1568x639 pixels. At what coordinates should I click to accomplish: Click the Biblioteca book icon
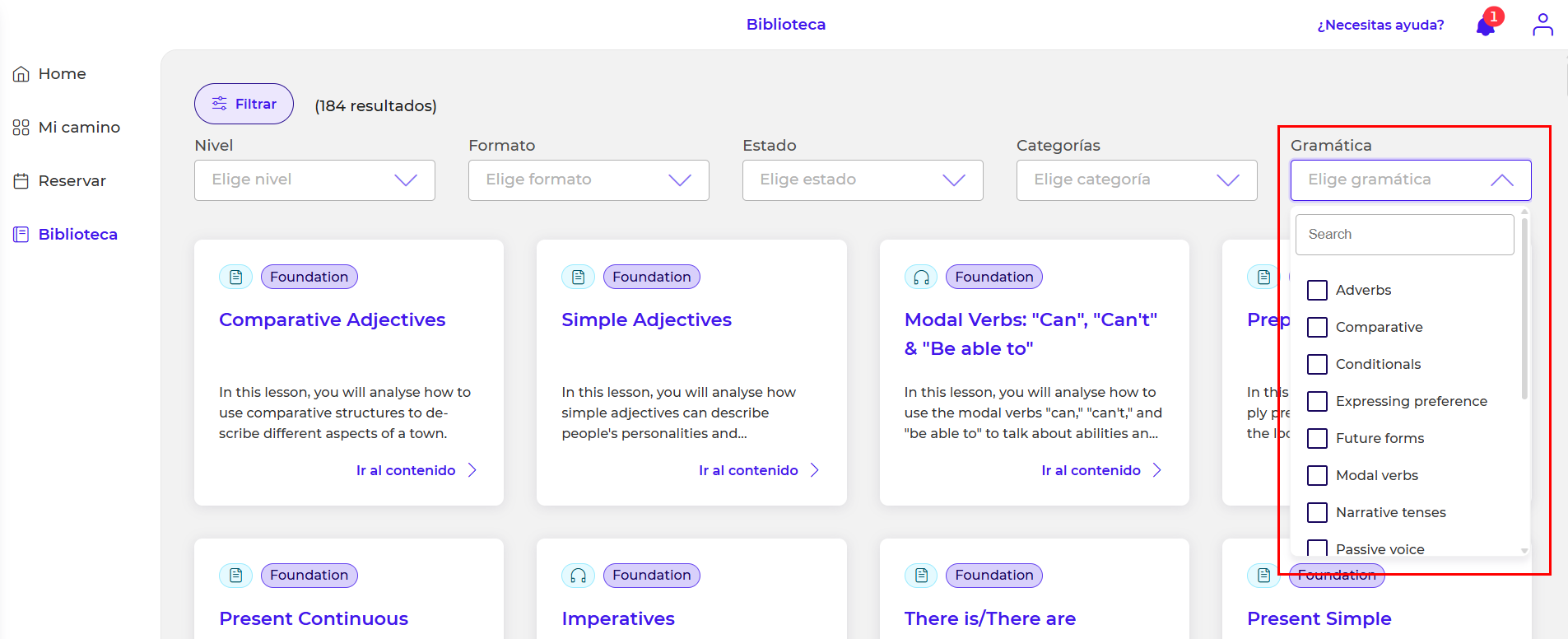pos(21,235)
